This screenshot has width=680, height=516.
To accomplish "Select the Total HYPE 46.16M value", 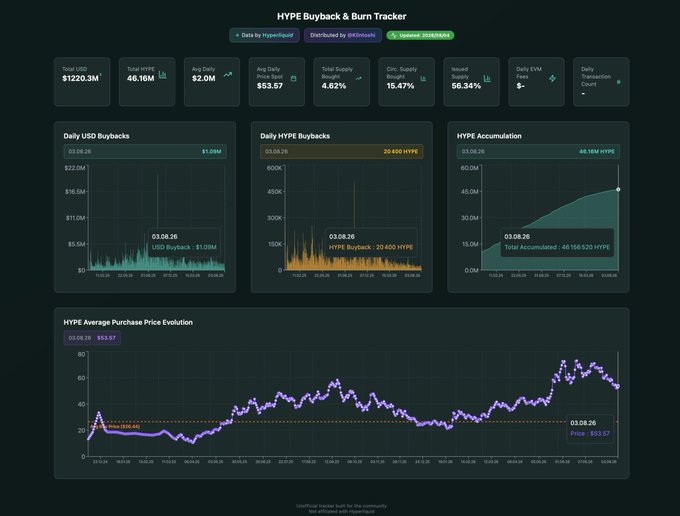I will click(141, 78).
